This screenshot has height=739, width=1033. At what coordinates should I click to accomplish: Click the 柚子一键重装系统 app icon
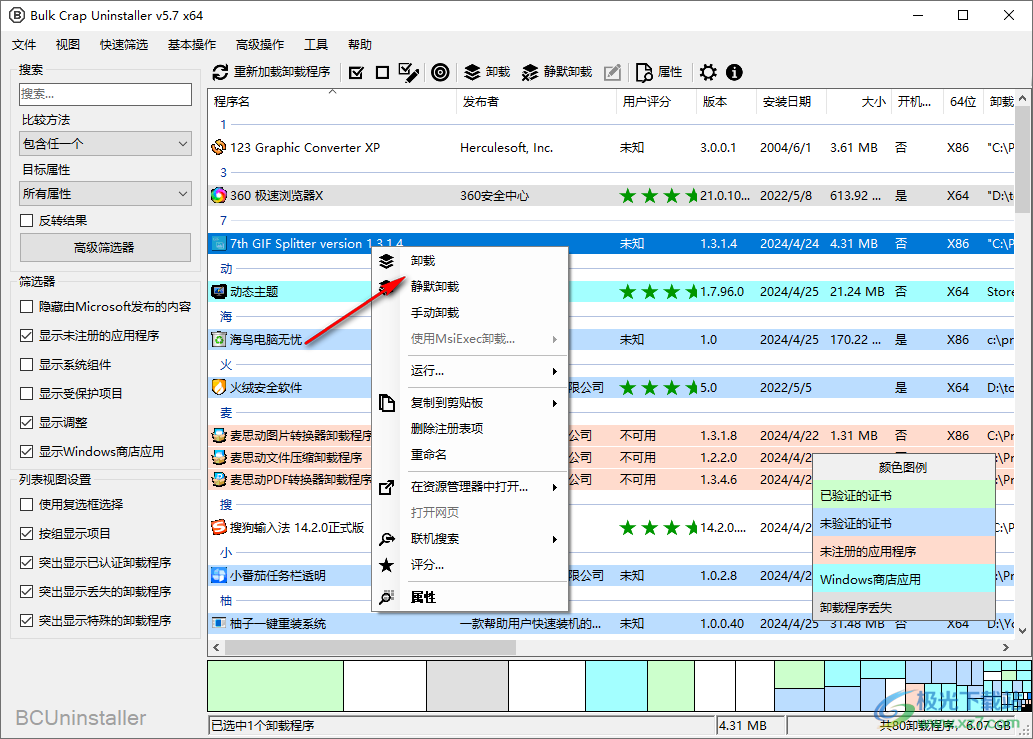pos(219,623)
